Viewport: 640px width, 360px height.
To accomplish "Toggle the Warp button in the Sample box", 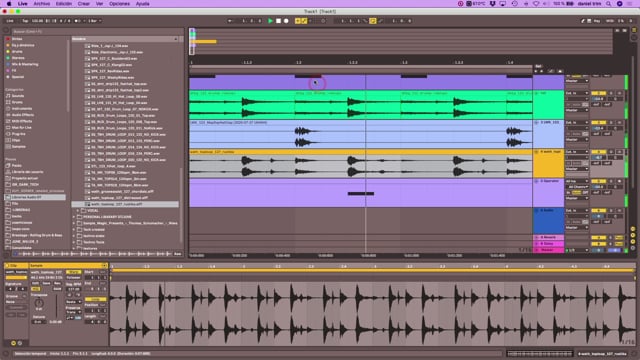I will click(x=73, y=272).
